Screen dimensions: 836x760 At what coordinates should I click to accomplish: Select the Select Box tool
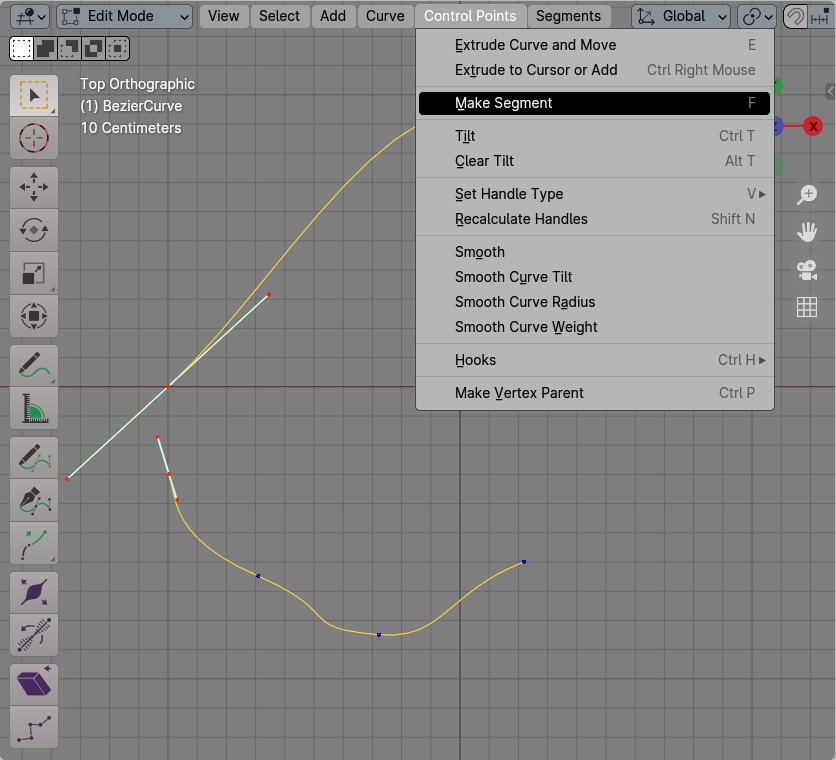coord(34,95)
